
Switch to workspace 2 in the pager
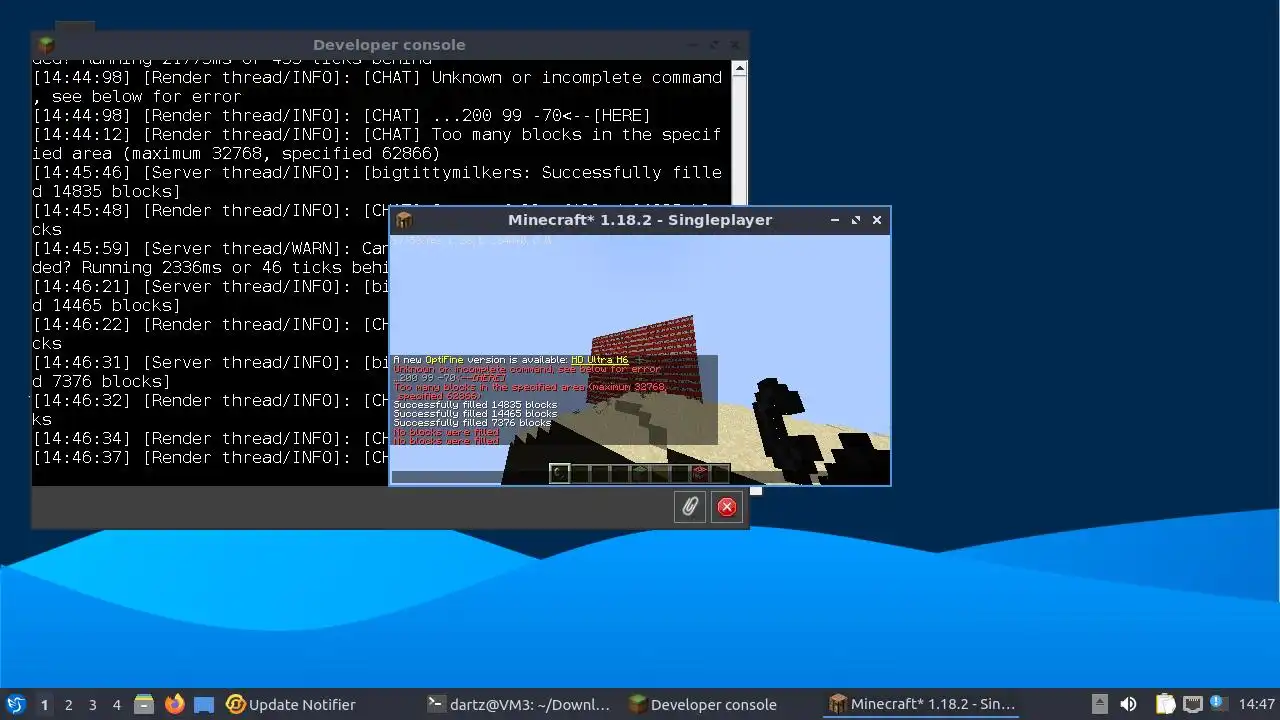click(68, 704)
